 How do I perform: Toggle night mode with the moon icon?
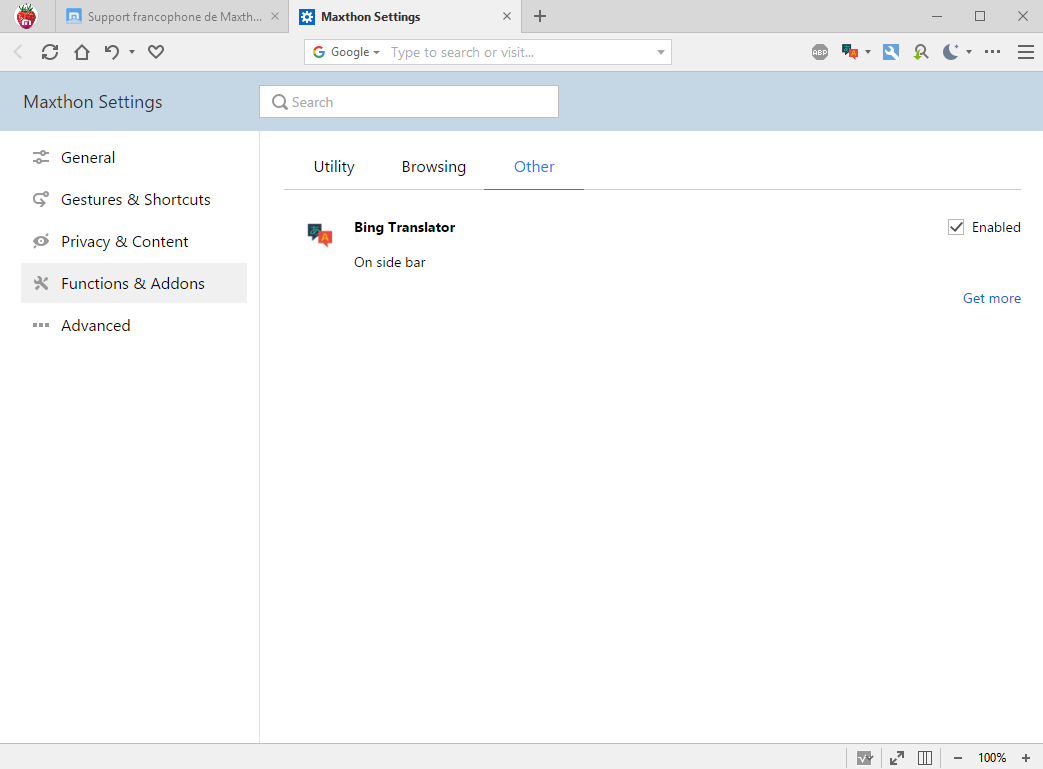tap(951, 52)
